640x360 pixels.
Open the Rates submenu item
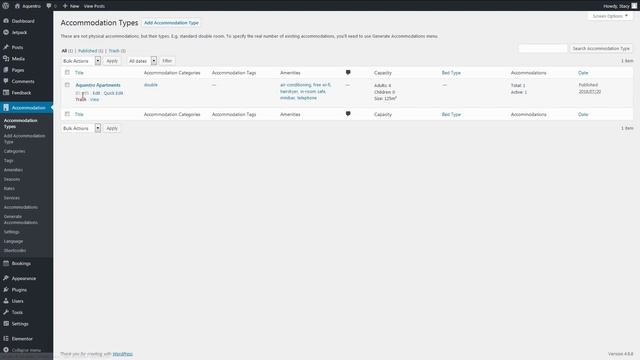click(9, 189)
